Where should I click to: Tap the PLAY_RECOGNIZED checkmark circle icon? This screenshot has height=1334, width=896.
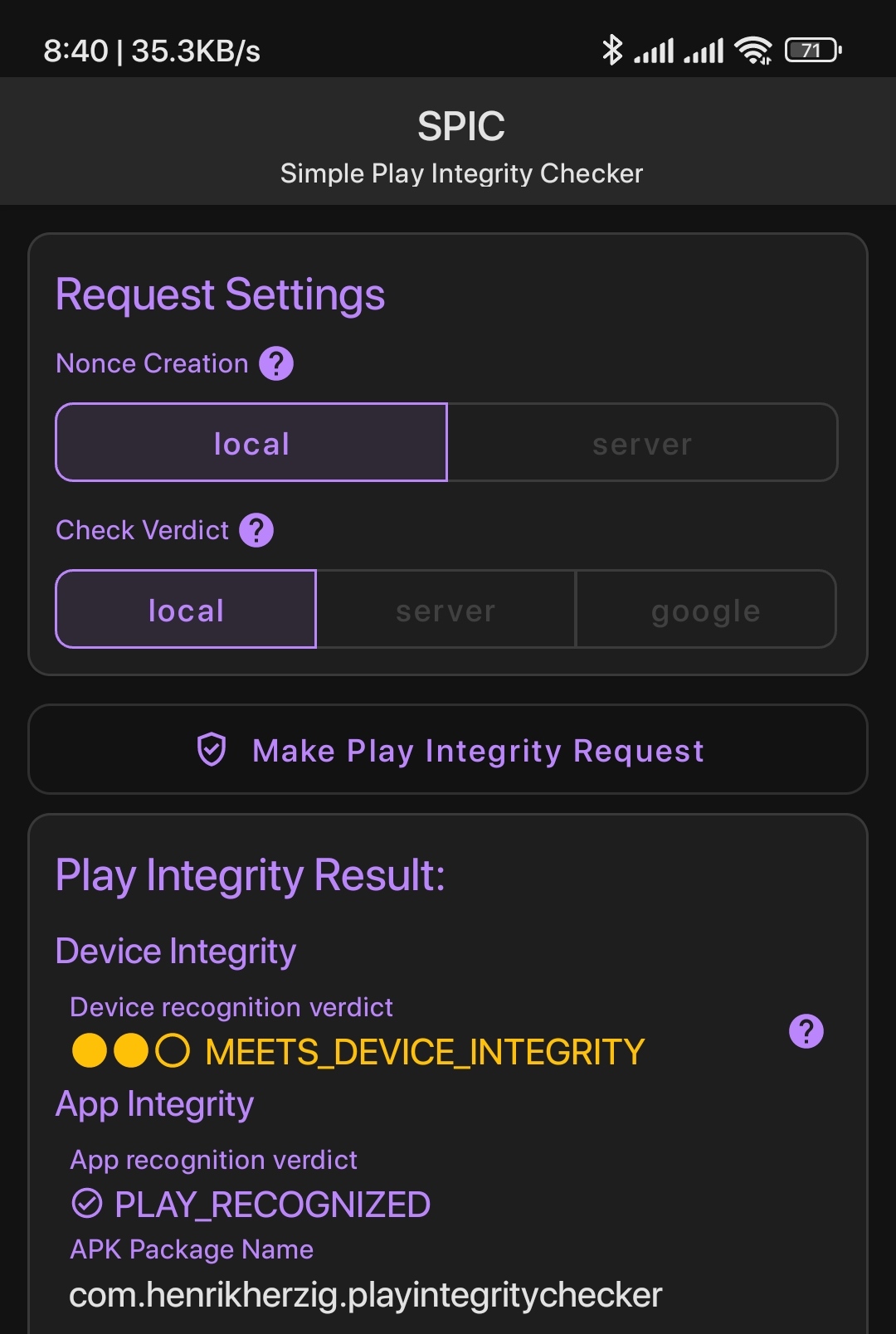tap(87, 1203)
